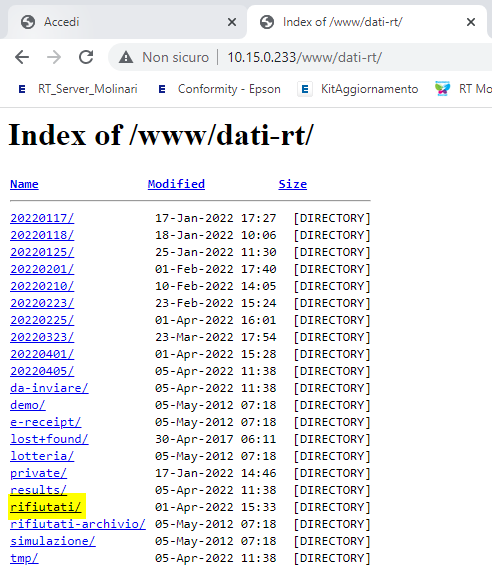Screen dimensions: 492x569
Task: Click the Non sicuro warning icon
Action: click(126, 57)
